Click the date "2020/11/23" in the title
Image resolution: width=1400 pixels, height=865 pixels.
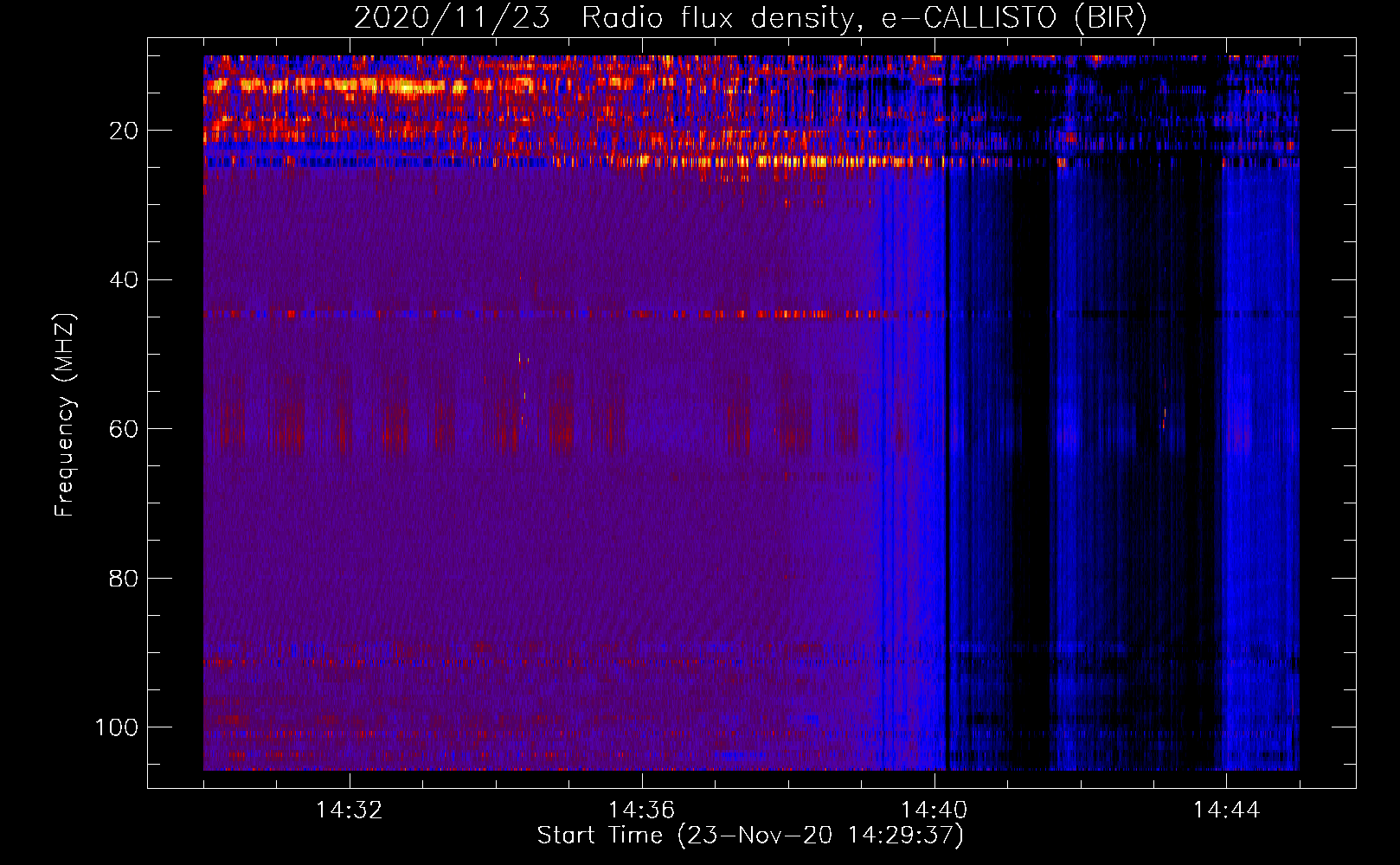452,18
